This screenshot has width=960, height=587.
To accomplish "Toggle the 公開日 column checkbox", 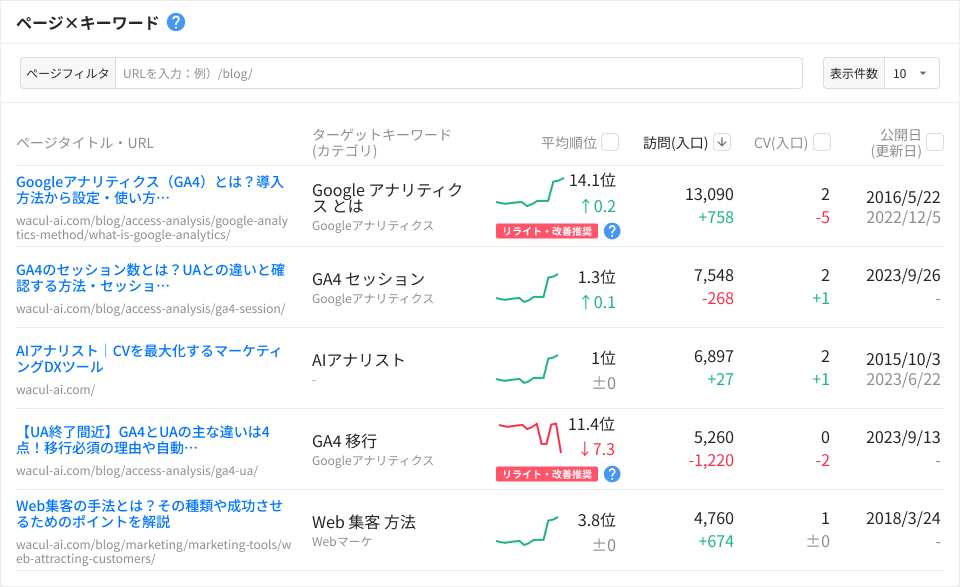I will tap(935, 143).
